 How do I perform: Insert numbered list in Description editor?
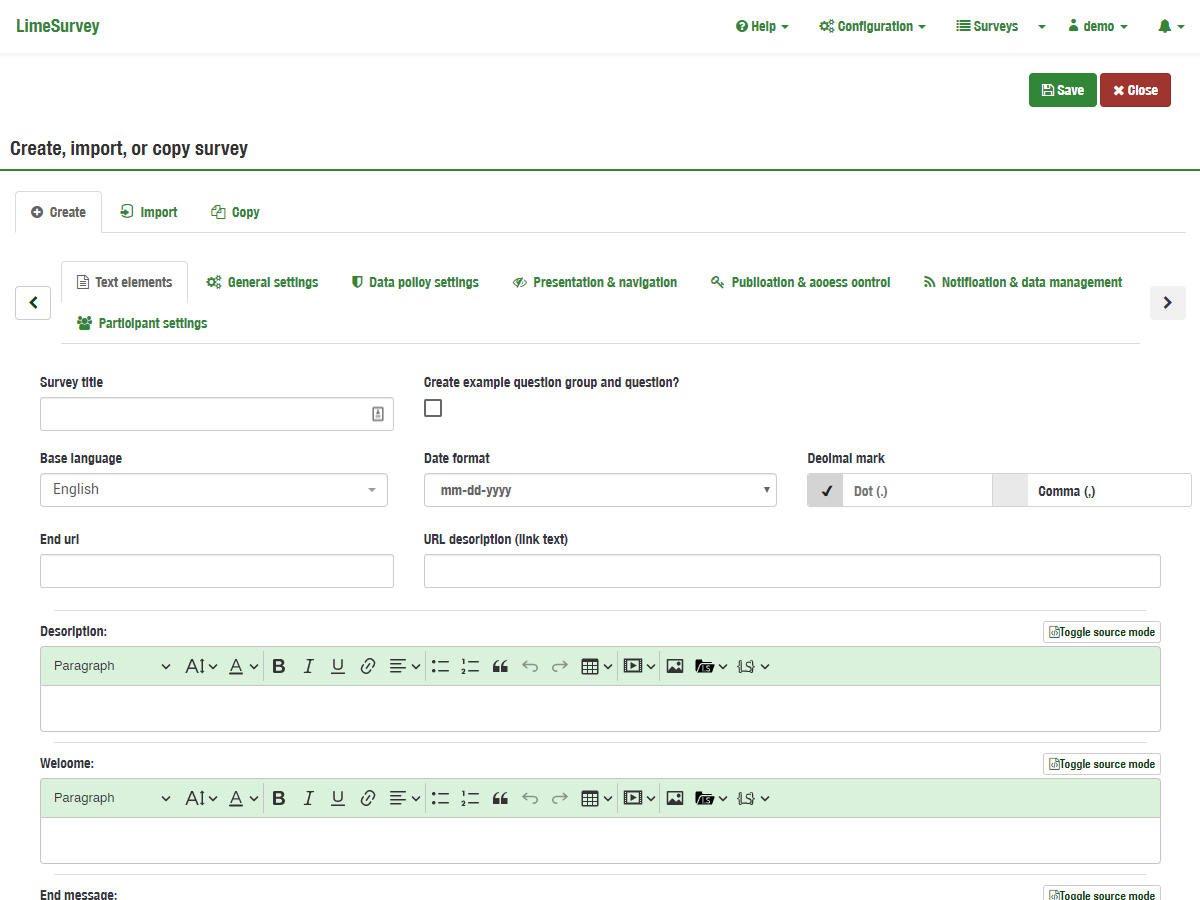(470, 666)
